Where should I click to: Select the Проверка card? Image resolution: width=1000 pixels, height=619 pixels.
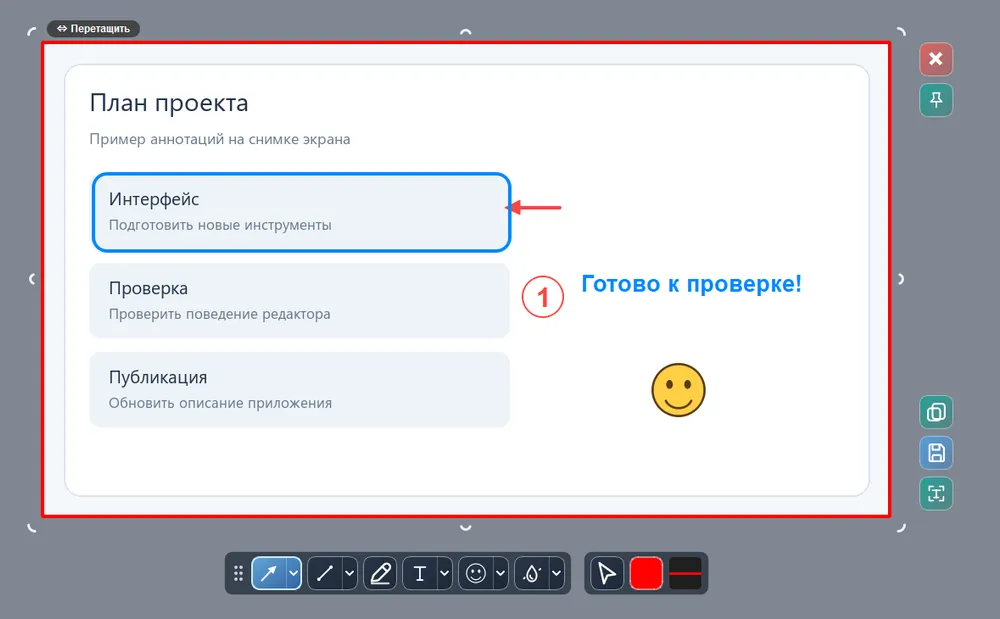point(300,301)
